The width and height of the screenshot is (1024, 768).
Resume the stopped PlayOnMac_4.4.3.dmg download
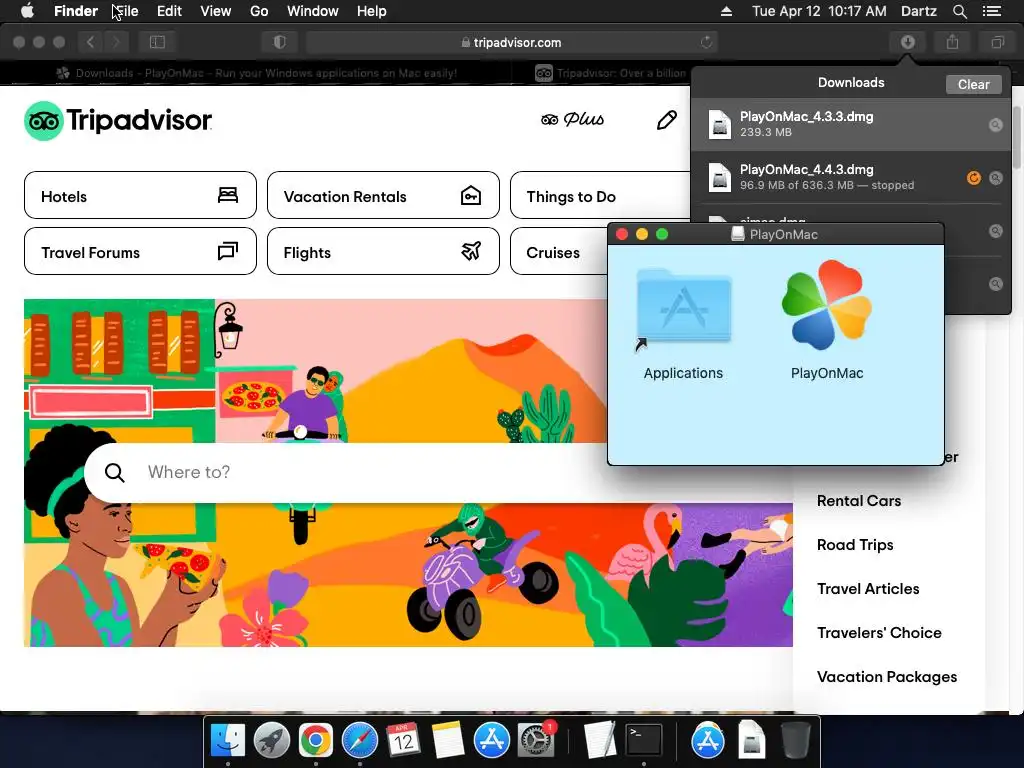(x=973, y=178)
